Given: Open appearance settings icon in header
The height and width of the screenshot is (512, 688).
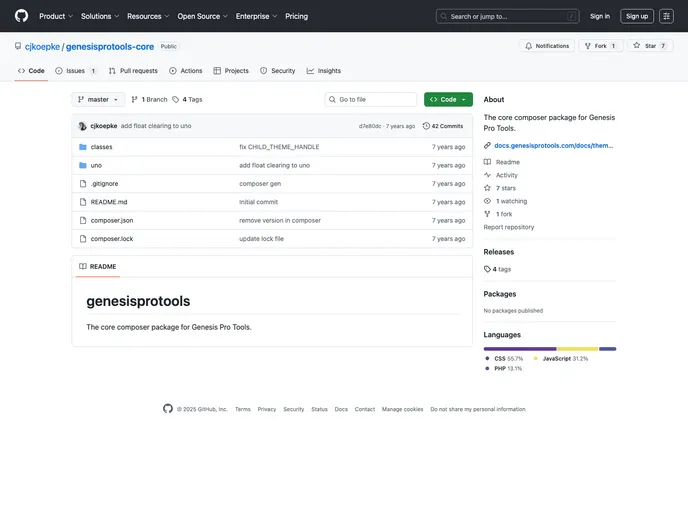Looking at the screenshot, I should coord(666,16).
